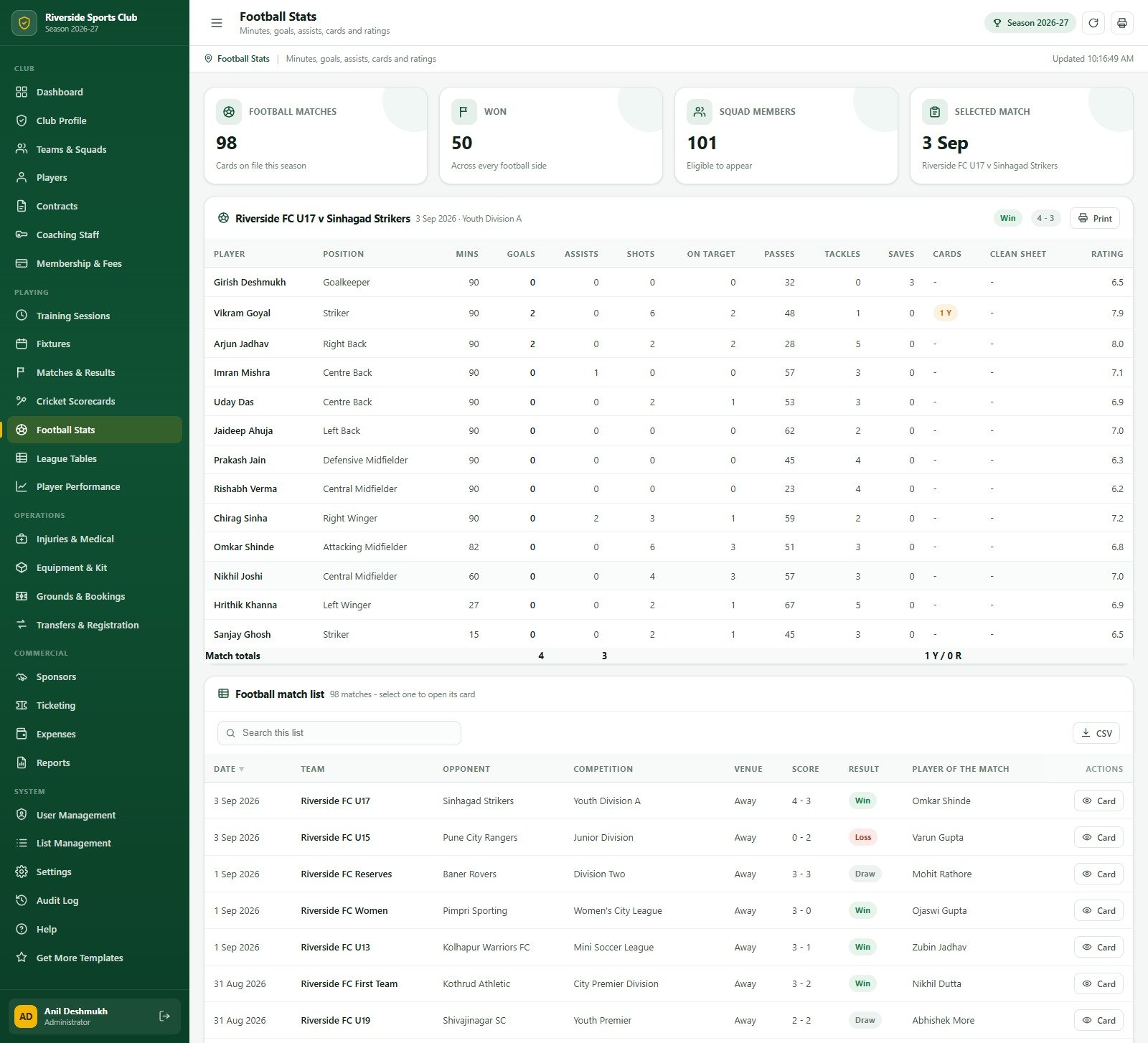This screenshot has height=1043, width=1148.
Task: Open card for Riverside FC U15 match
Action: 1098,838
